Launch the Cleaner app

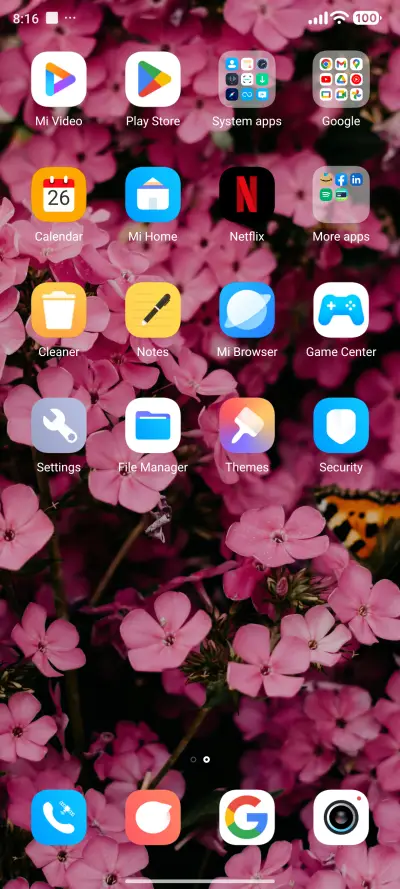point(59,310)
